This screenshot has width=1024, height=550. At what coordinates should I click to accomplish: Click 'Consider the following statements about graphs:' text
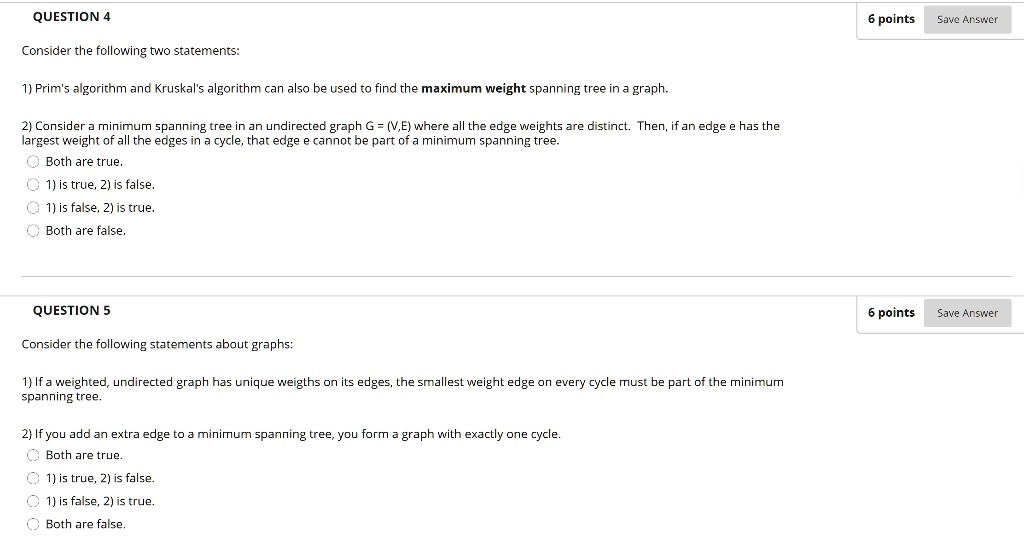click(157, 344)
